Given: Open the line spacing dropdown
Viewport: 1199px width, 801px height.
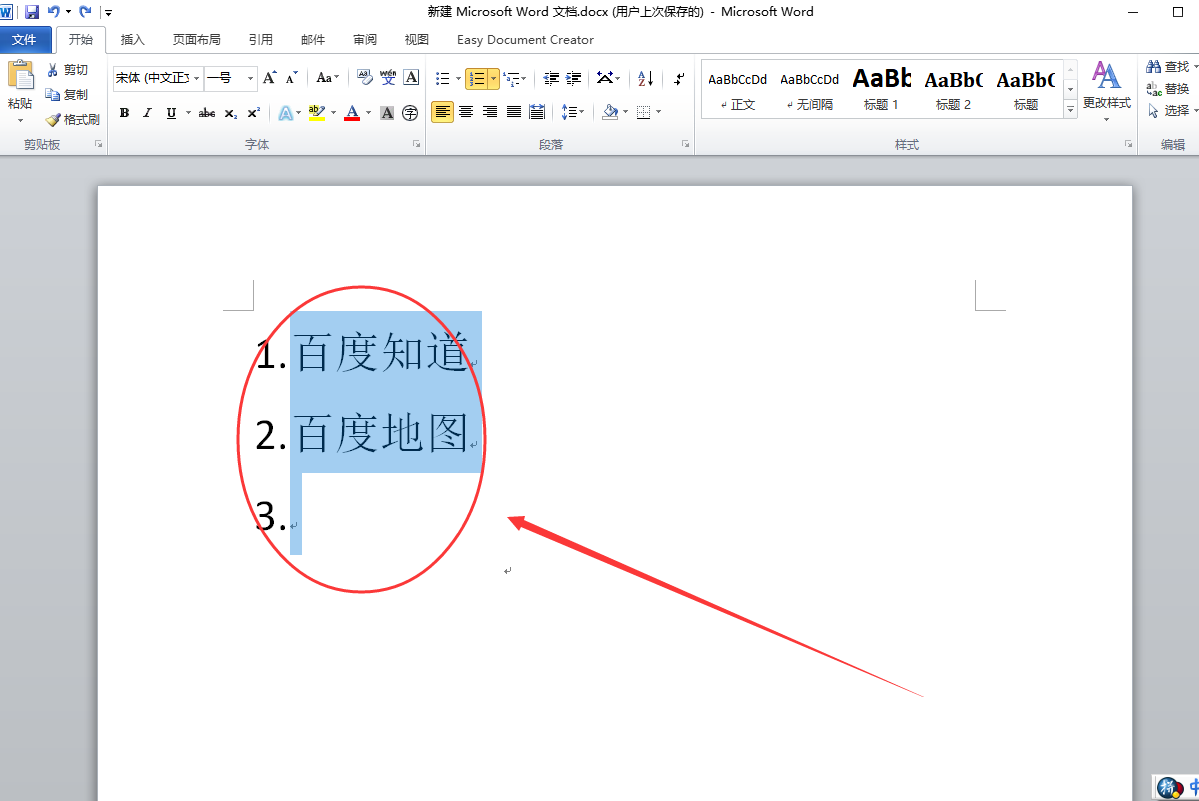Looking at the screenshot, I should (x=572, y=112).
